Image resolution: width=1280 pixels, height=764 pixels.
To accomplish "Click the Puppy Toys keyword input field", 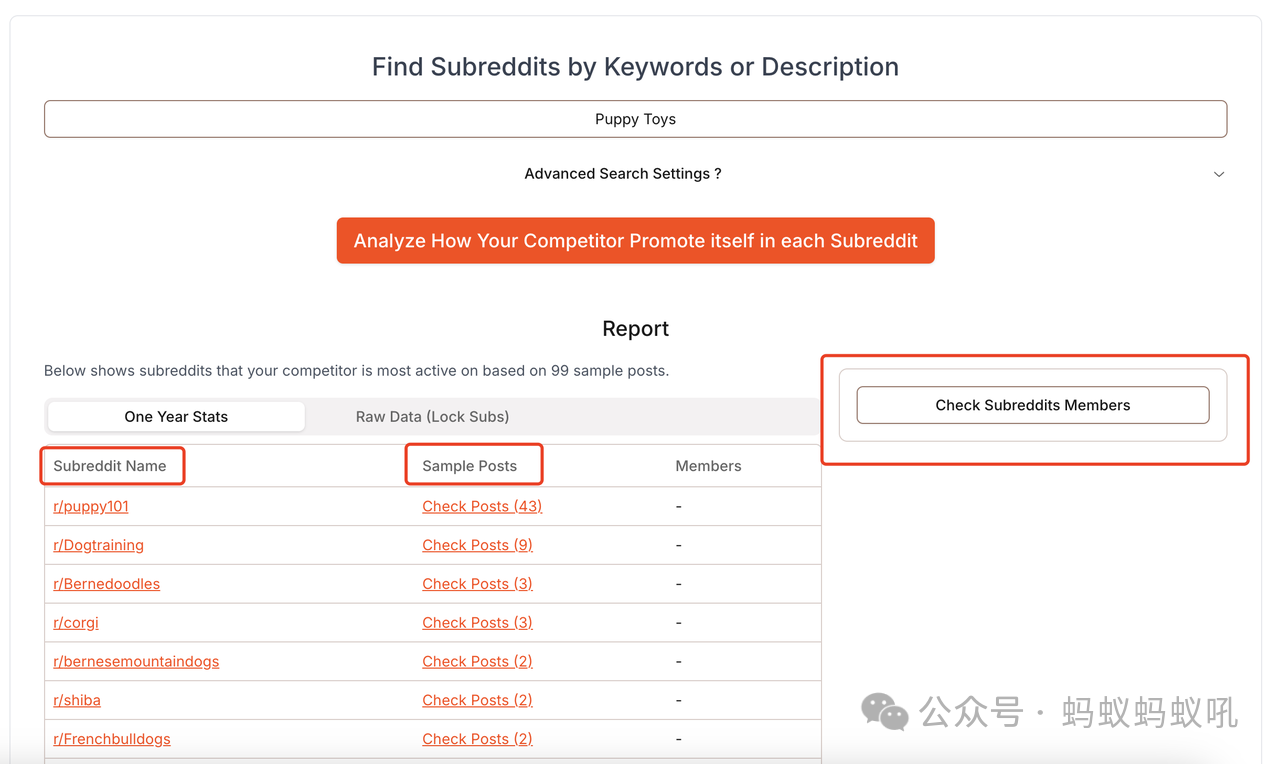I will point(635,119).
